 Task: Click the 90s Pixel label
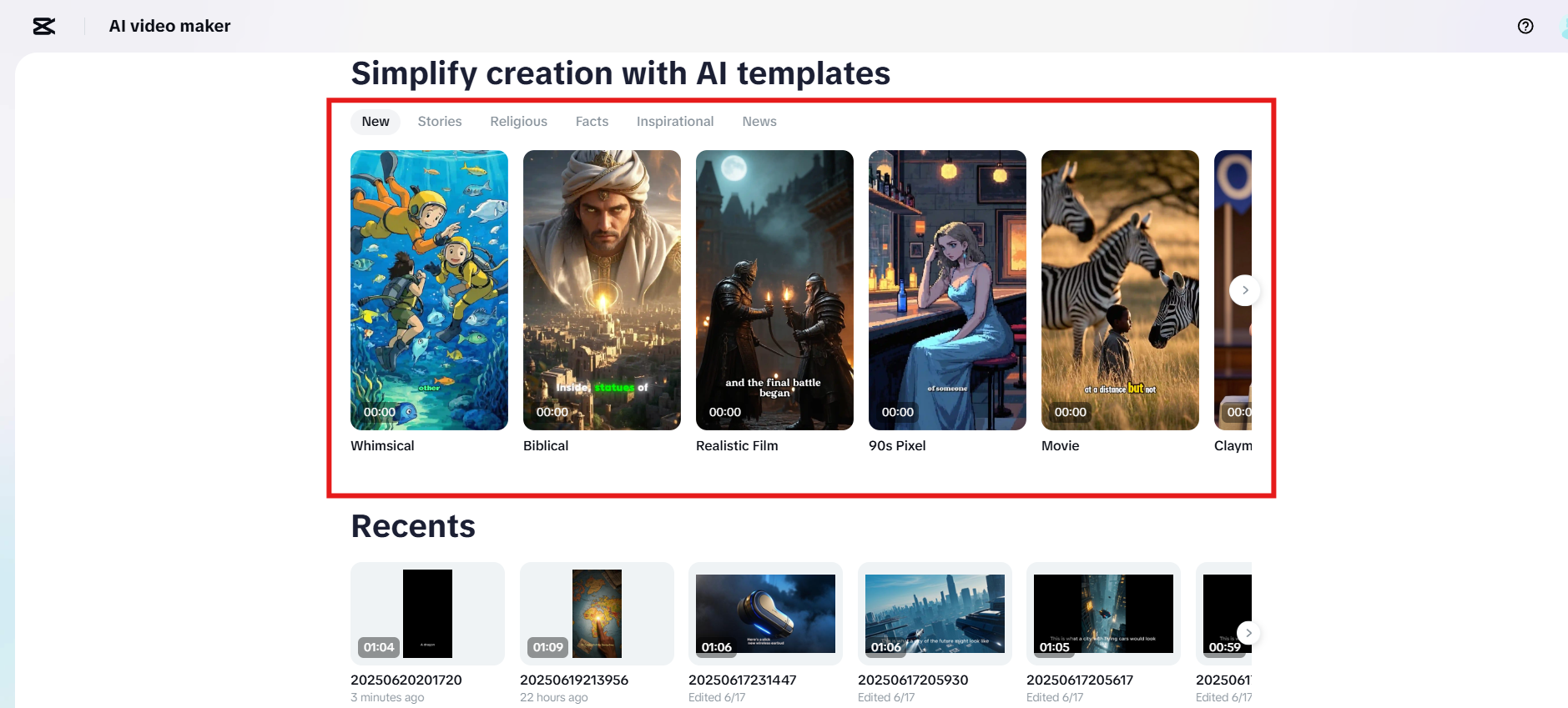tap(897, 446)
